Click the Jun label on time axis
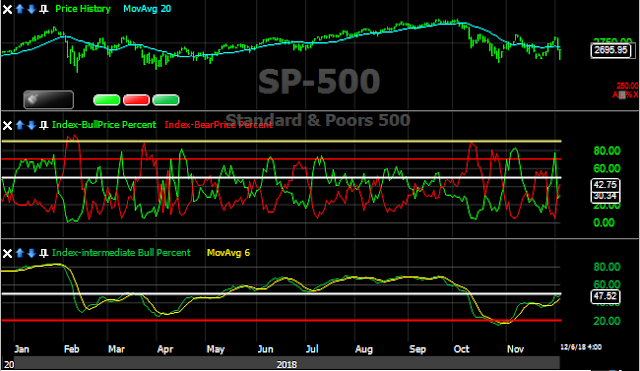 (x=265, y=349)
